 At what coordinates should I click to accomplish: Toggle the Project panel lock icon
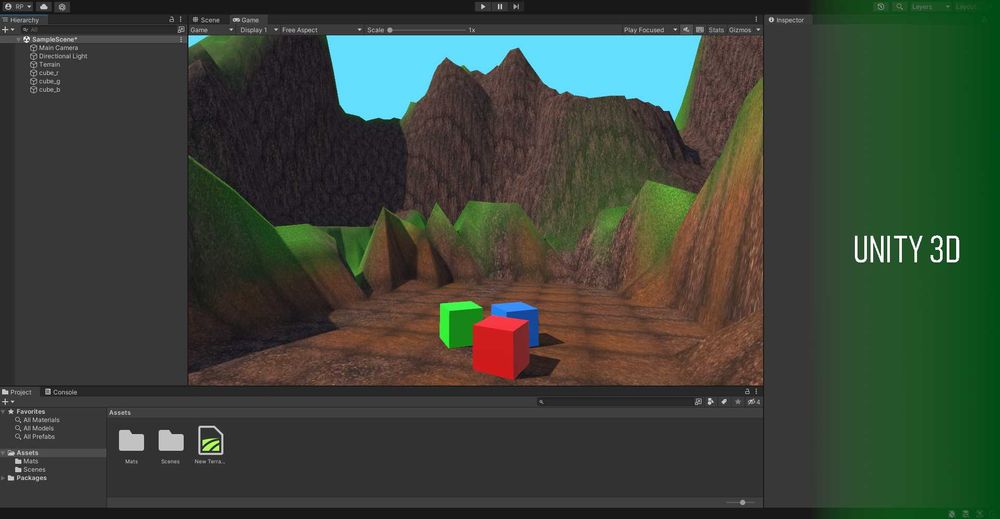click(747, 391)
